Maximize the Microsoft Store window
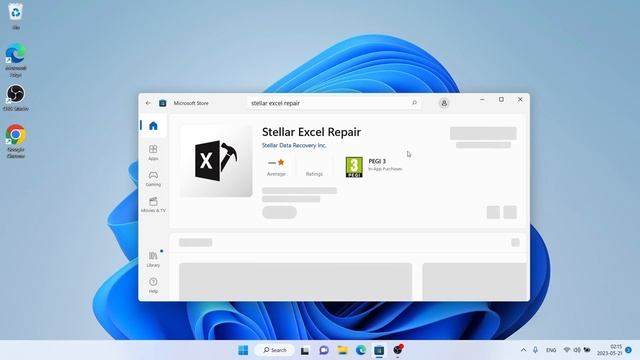This screenshot has width=640, height=360. point(501,99)
